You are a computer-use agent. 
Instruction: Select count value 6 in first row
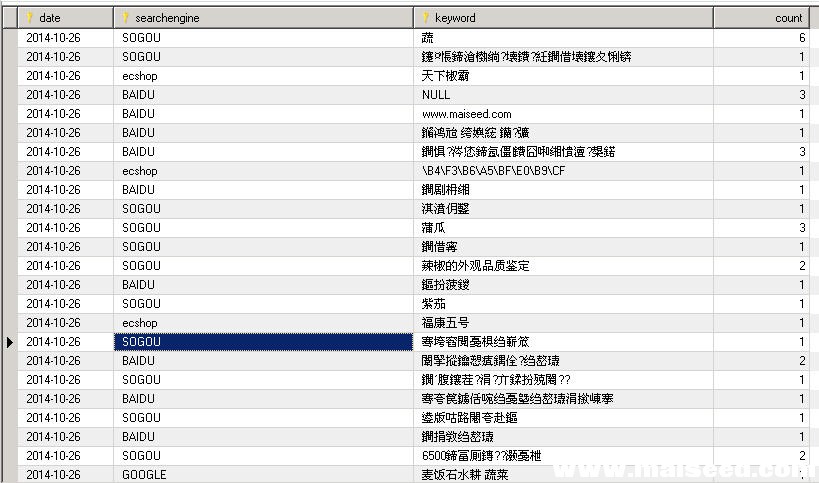click(762, 38)
